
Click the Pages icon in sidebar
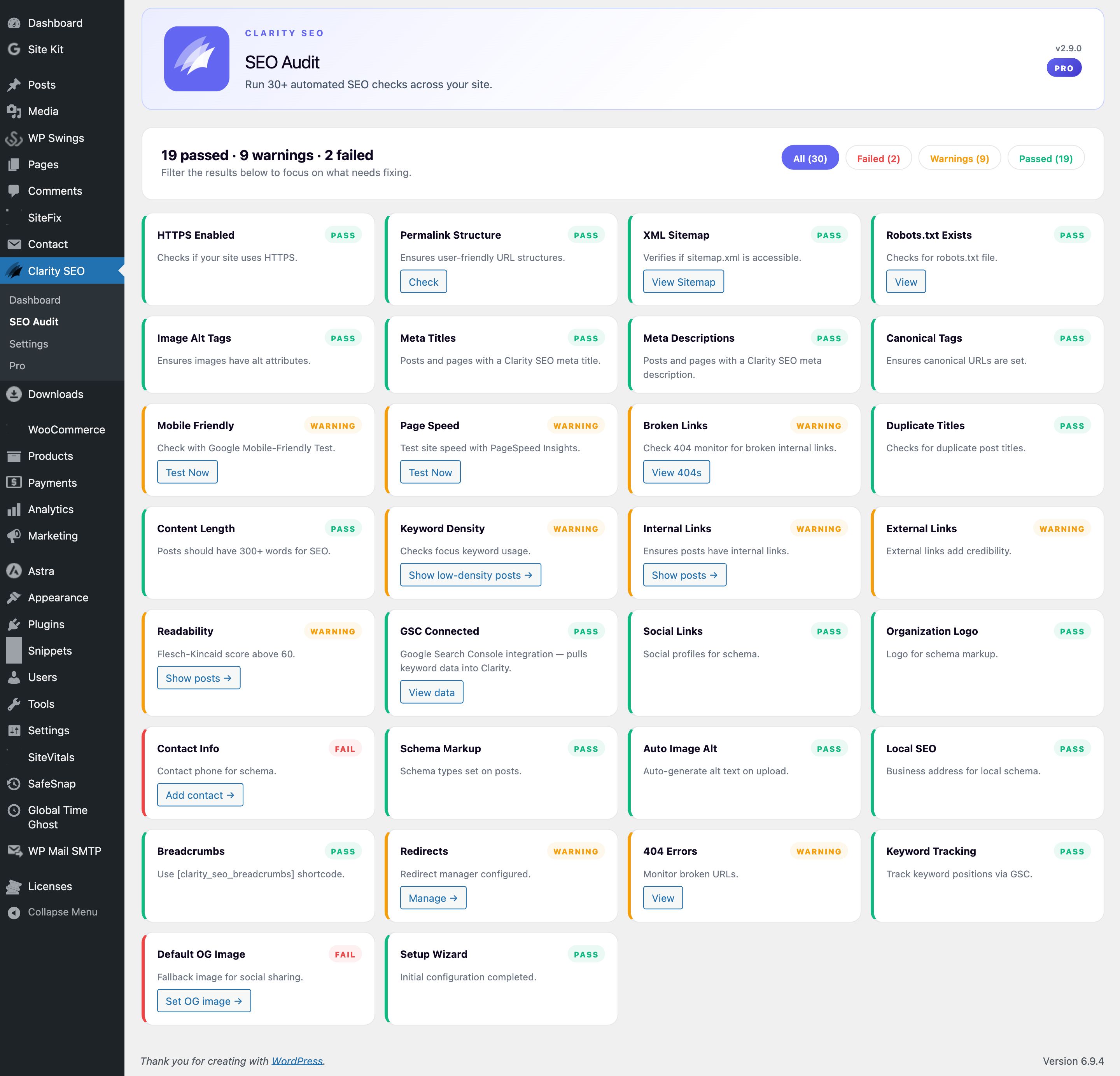click(14, 164)
